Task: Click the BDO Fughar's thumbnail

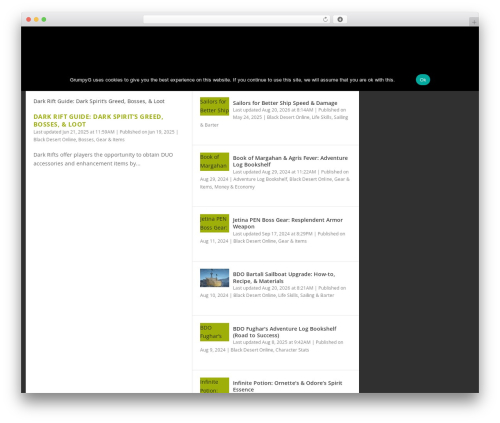Action: tap(214, 332)
